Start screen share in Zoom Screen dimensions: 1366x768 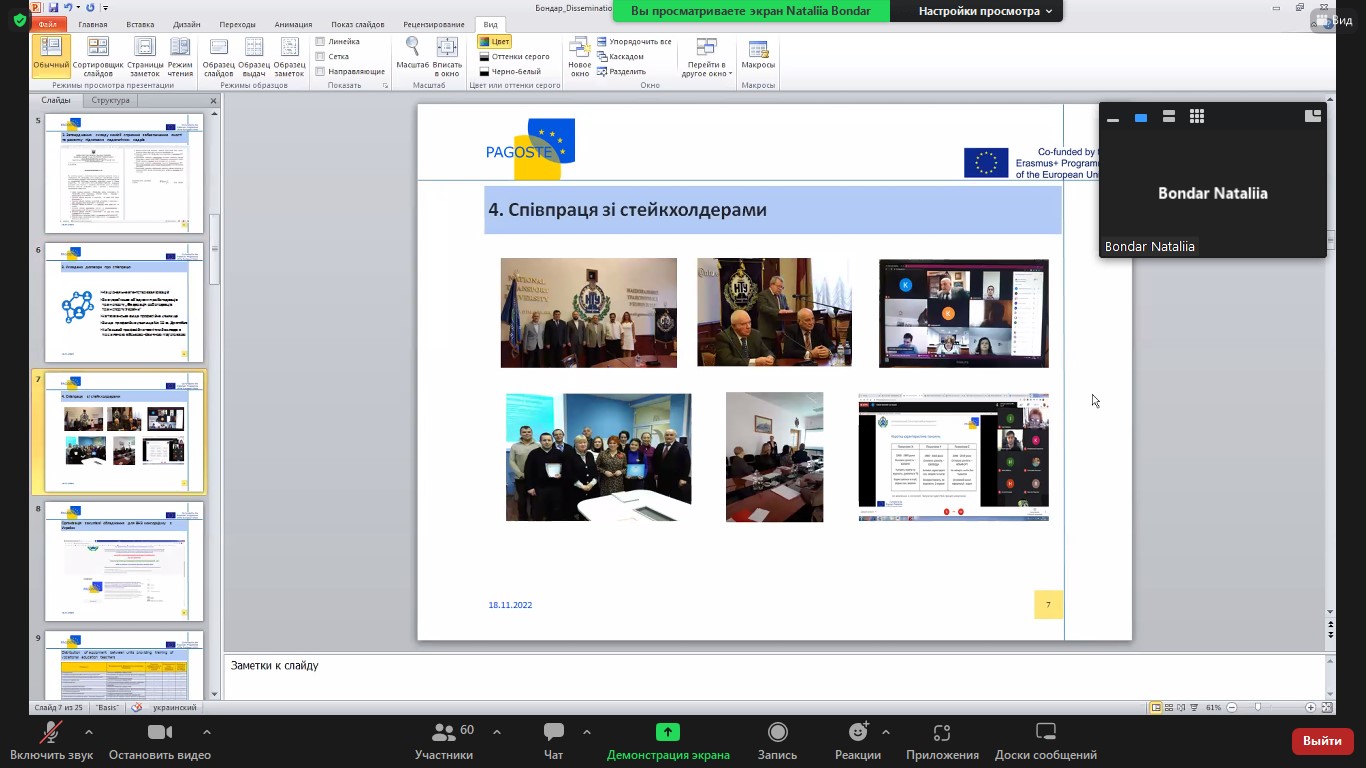pyautogui.click(x=667, y=741)
